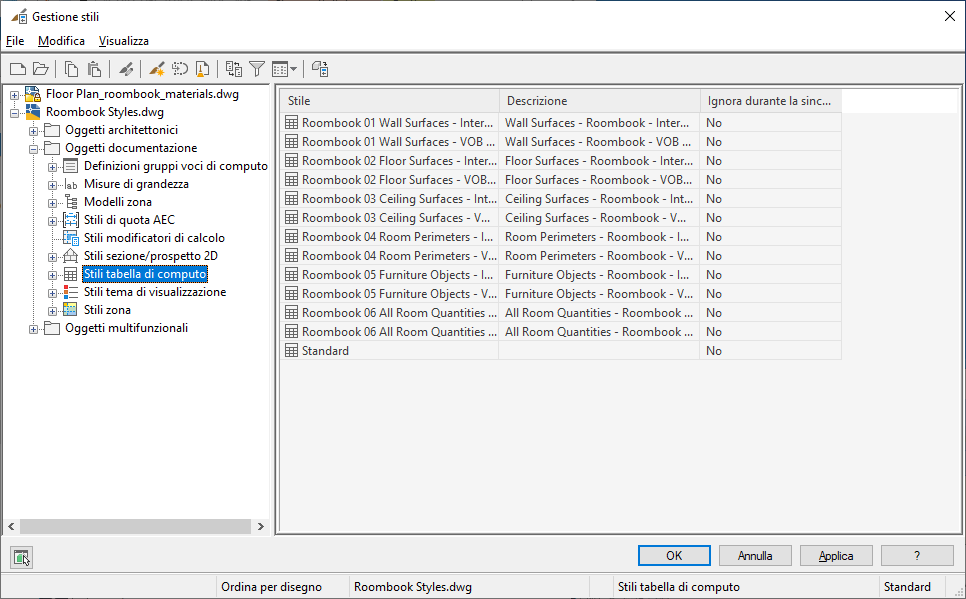Click the bottom-left floating viewer icon

[22, 557]
